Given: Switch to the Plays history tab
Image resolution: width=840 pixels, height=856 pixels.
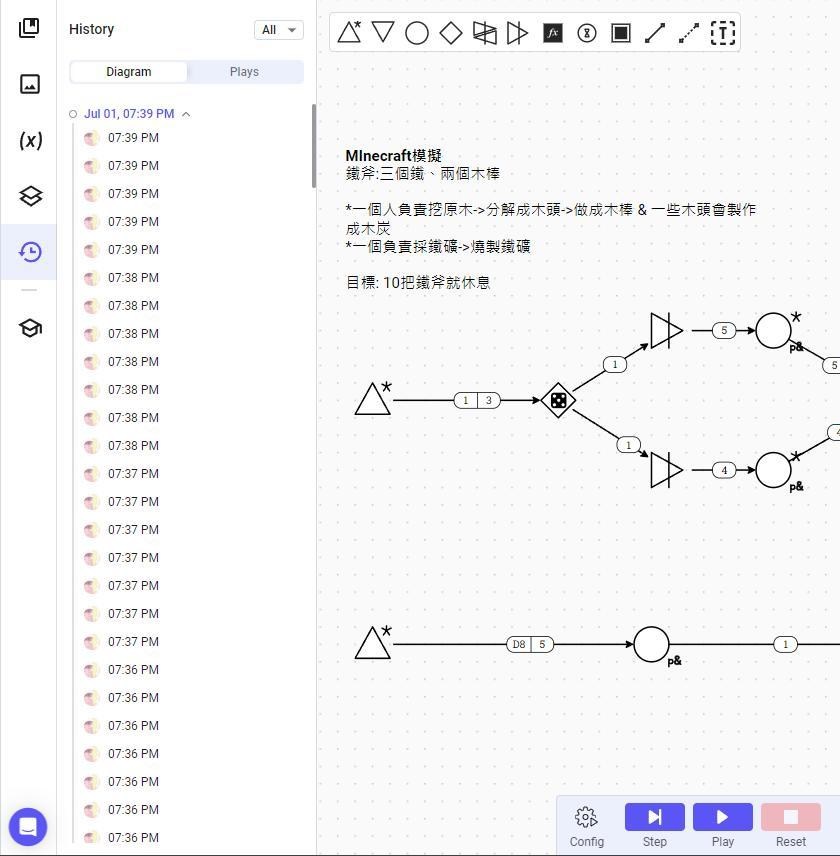Looking at the screenshot, I should pyautogui.click(x=244, y=72).
